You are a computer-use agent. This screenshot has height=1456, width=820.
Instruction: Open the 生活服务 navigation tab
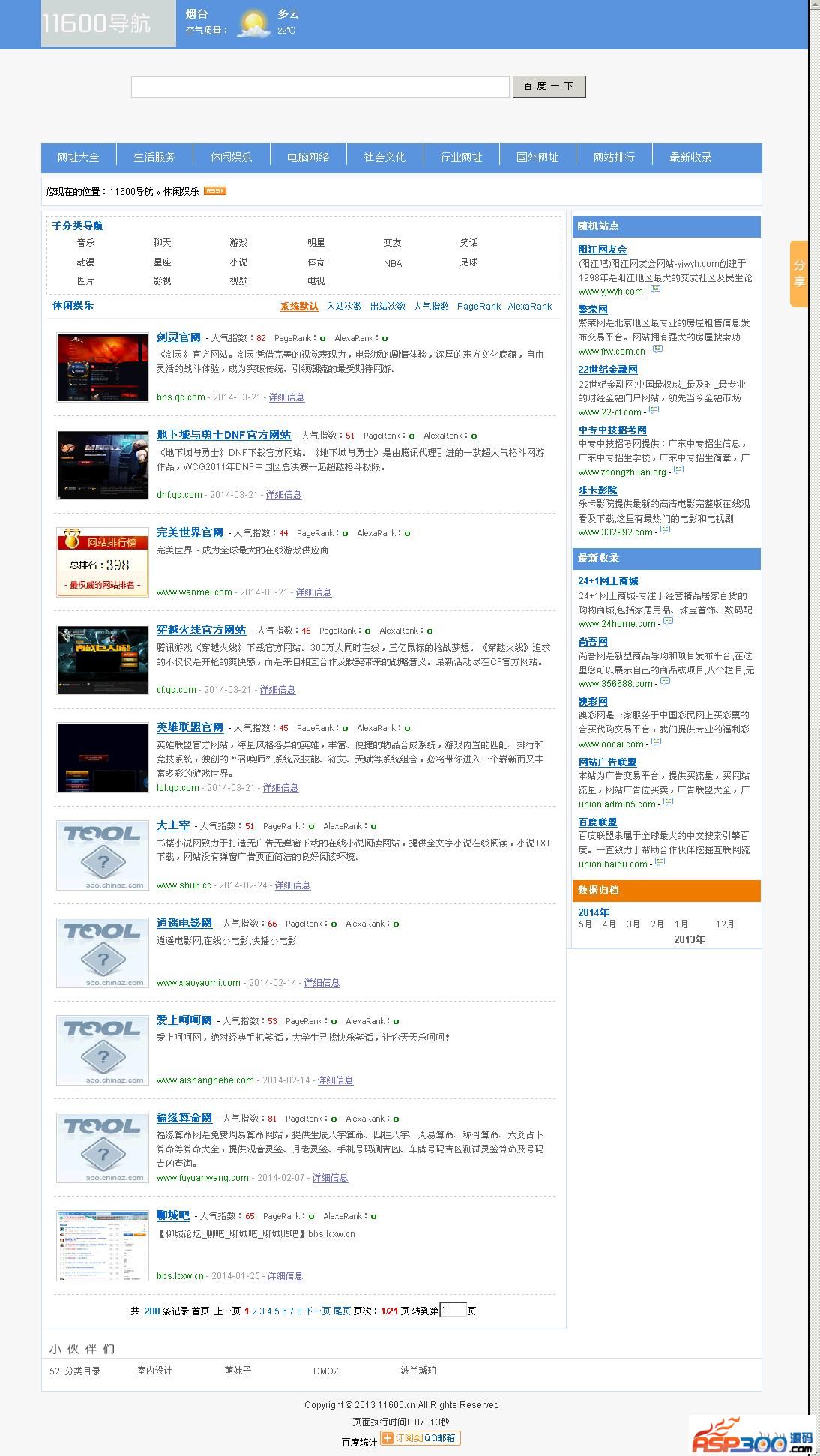coord(155,157)
